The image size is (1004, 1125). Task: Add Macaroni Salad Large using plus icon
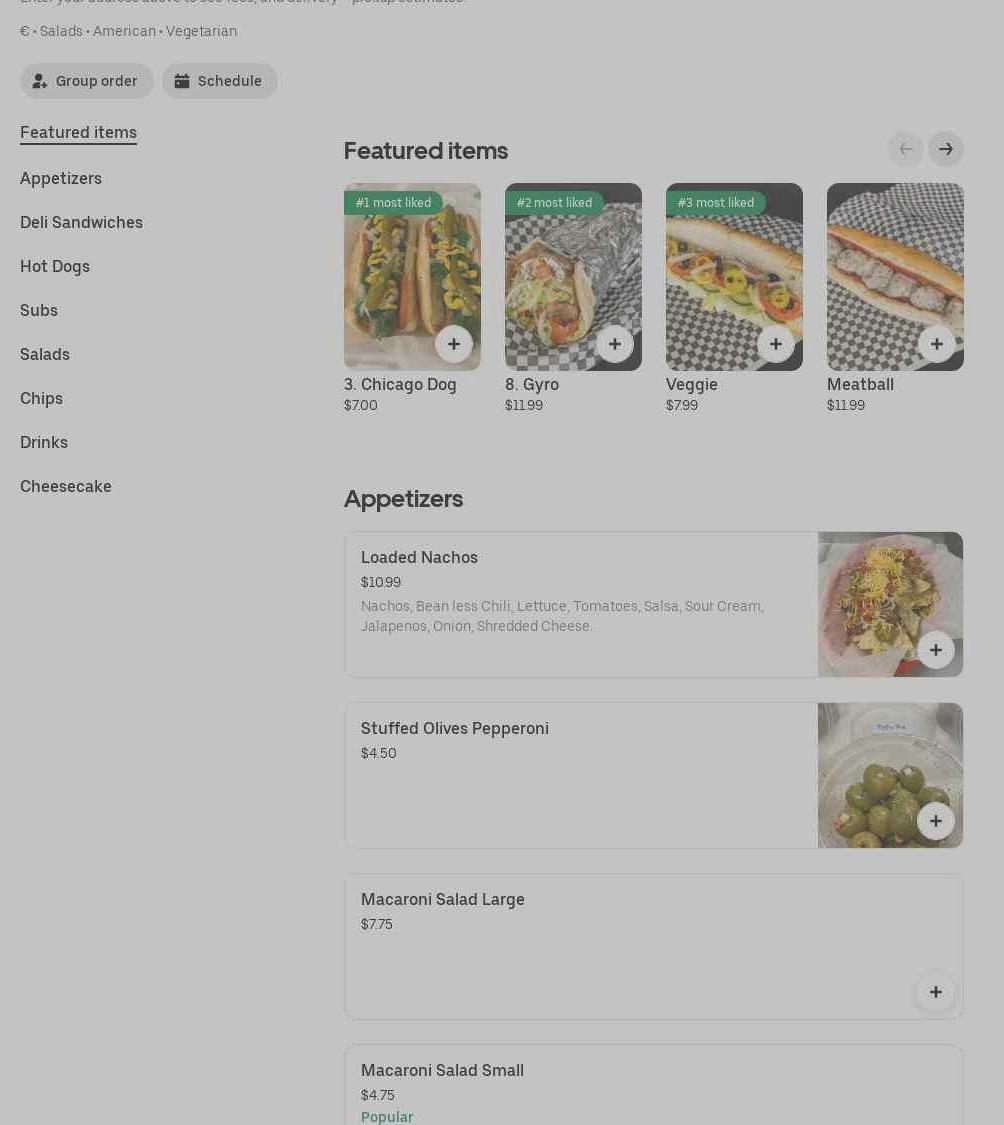pos(936,992)
